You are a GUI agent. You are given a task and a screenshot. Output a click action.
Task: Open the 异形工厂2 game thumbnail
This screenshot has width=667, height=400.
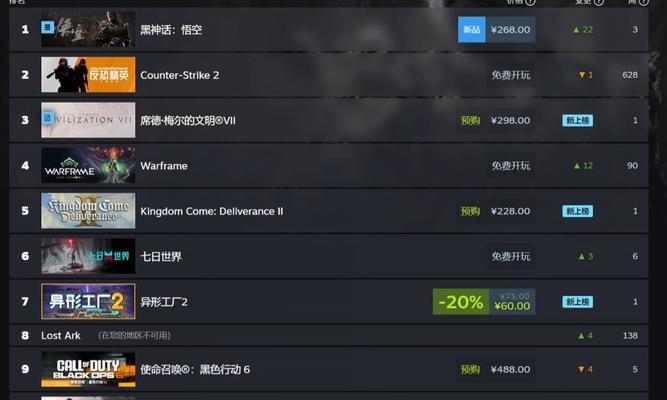tap(88, 301)
